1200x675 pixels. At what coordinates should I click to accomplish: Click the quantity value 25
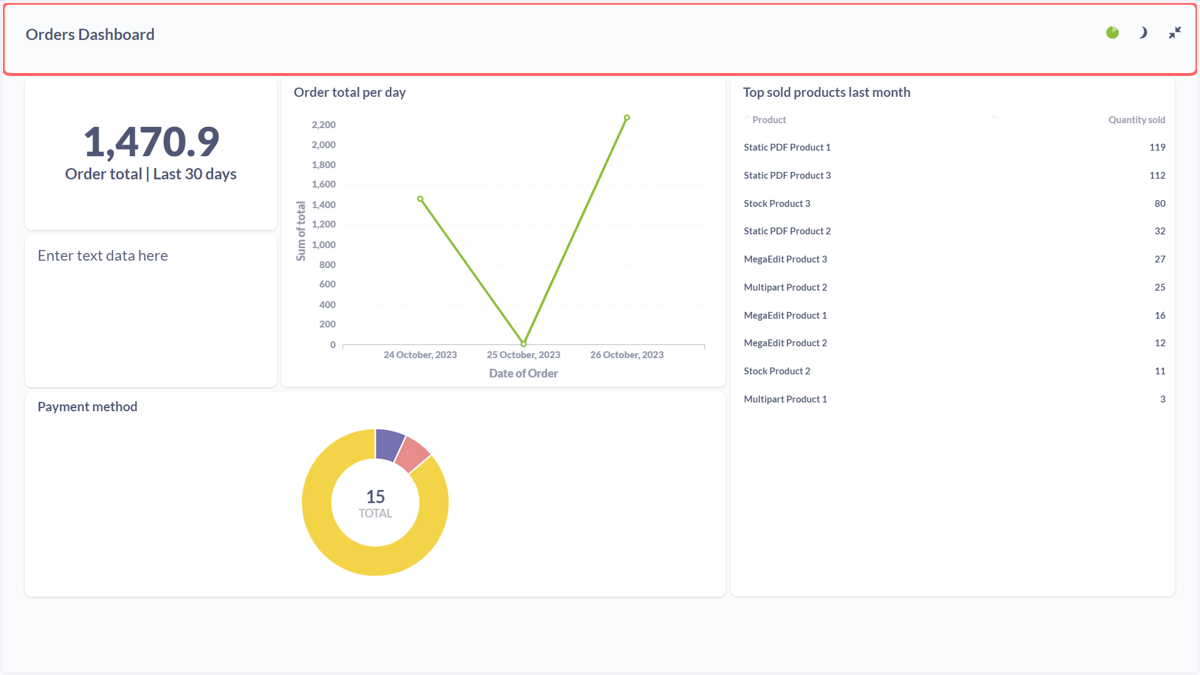click(x=1160, y=287)
